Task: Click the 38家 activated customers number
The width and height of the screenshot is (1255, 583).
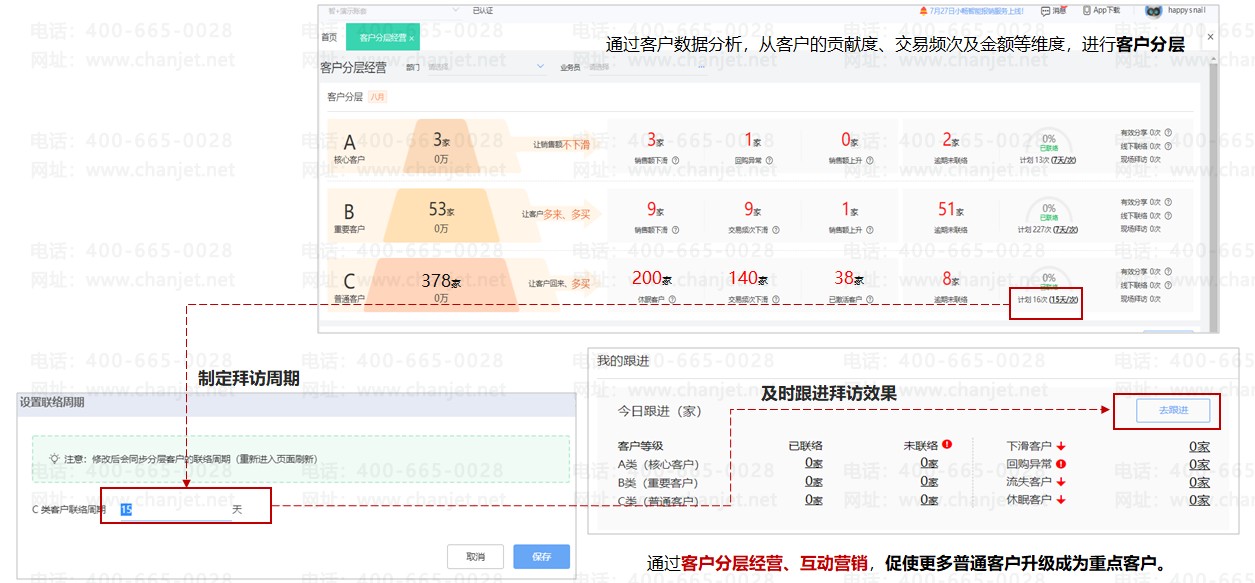Action: (x=849, y=278)
